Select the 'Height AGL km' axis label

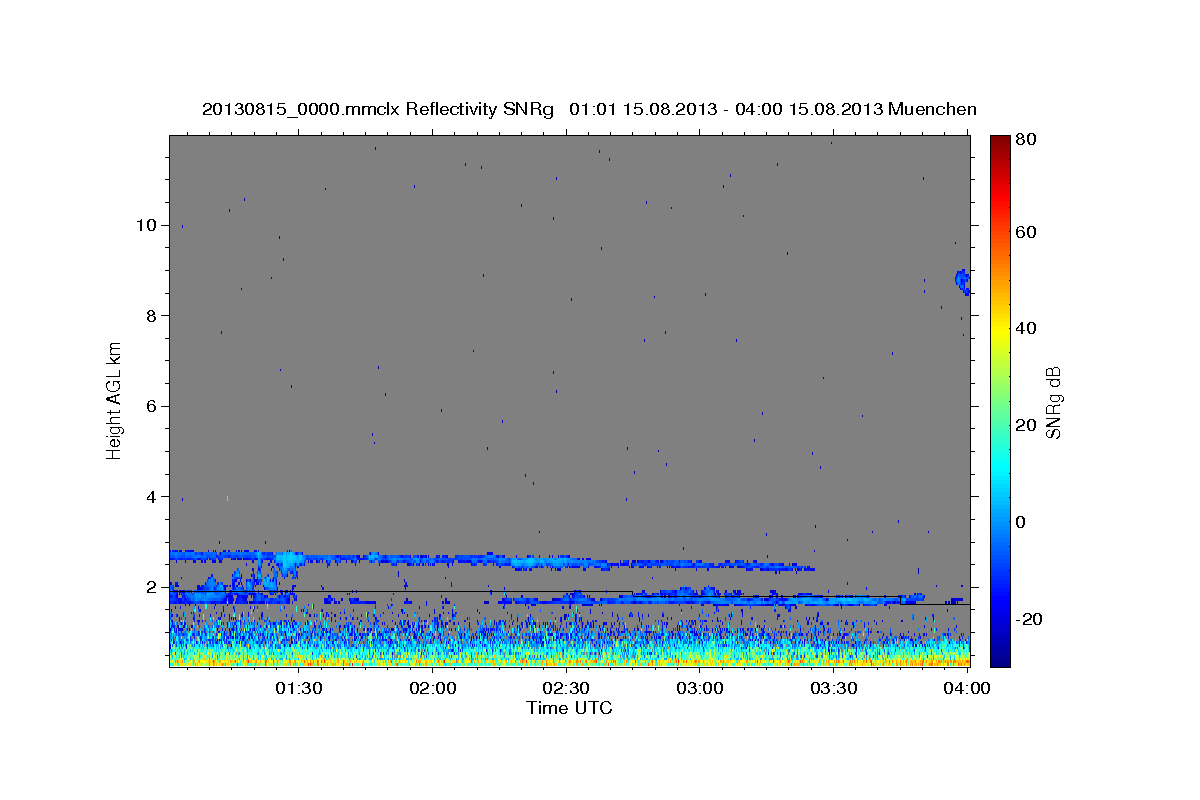(x=114, y=400)
